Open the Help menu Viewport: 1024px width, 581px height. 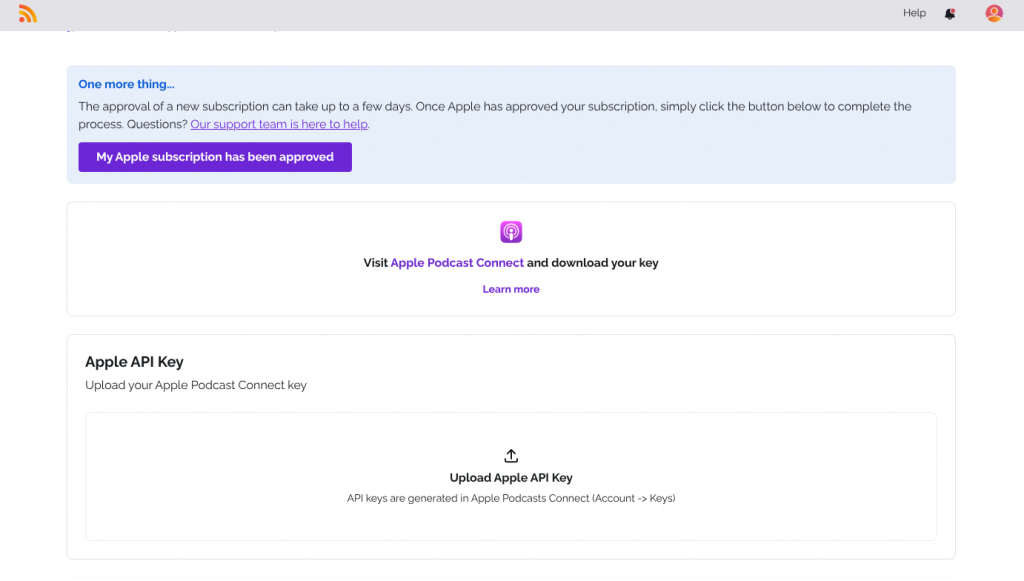pos(914,13)
